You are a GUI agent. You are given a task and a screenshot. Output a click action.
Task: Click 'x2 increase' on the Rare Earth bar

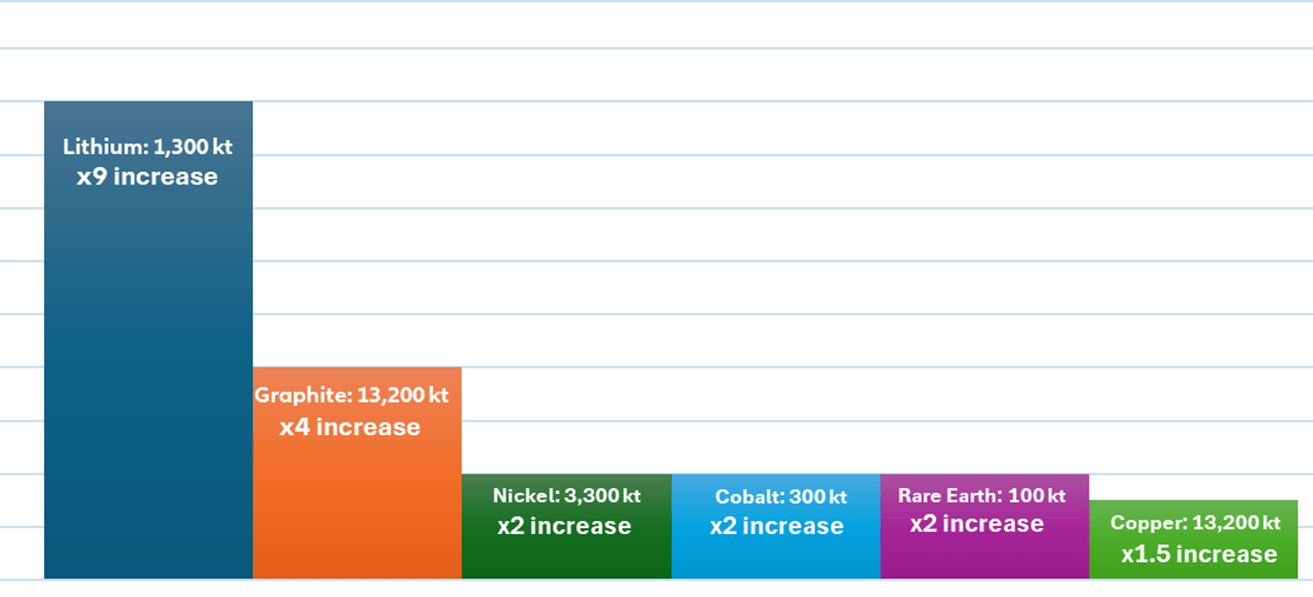click(x=977, y=524)
